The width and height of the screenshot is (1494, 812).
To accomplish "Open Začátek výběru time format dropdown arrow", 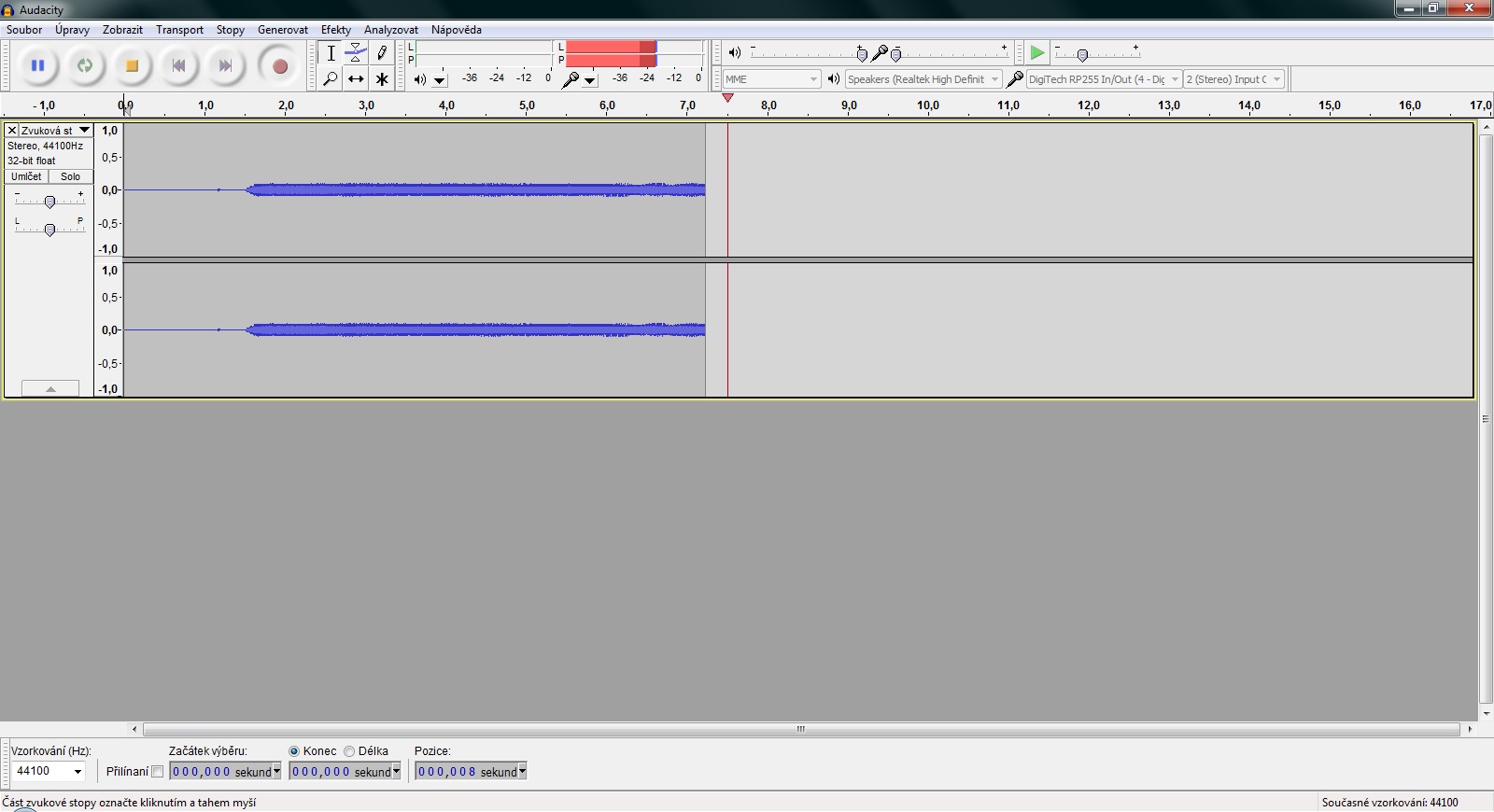I will click(276, 772).
